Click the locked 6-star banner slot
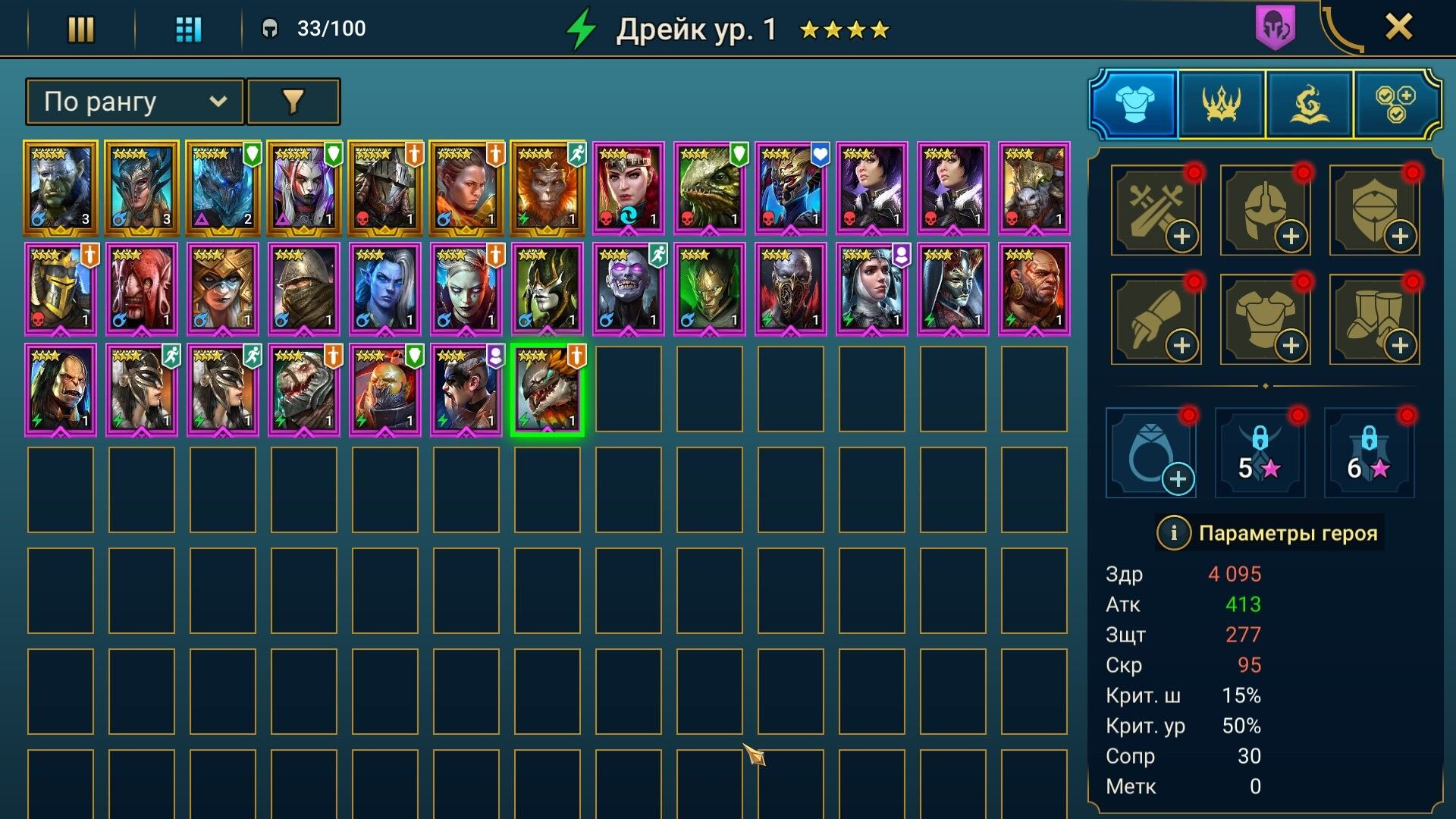Viewport: 1456px width, 819px height. 1369,453
